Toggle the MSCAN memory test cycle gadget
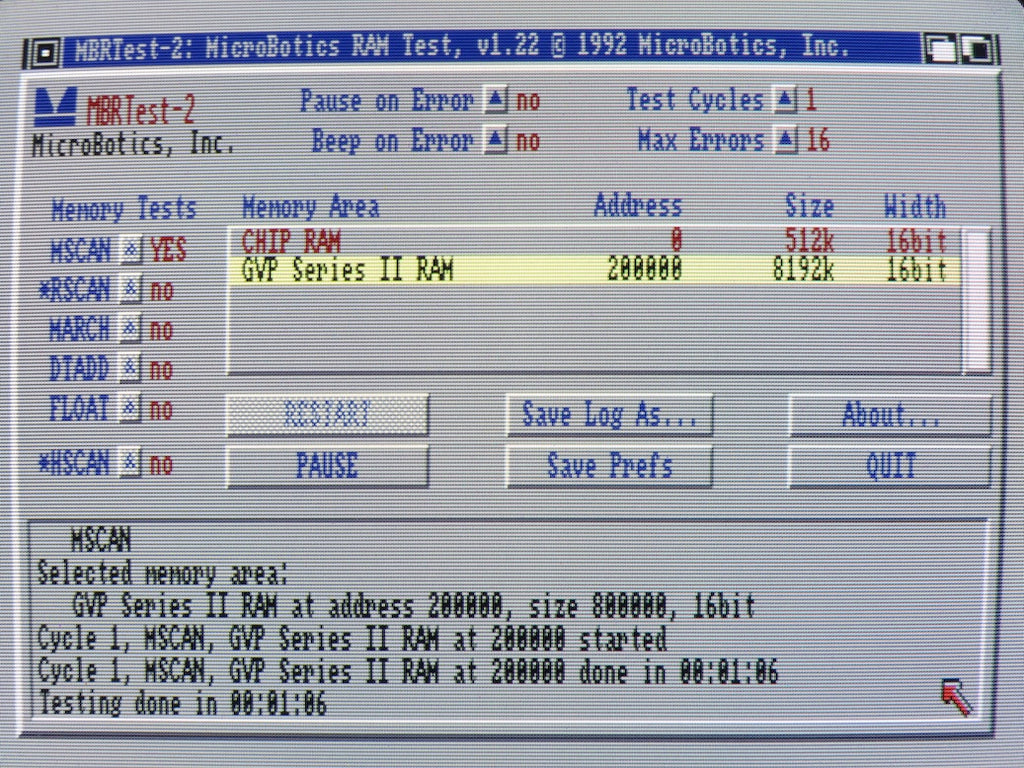 [131, 250]
